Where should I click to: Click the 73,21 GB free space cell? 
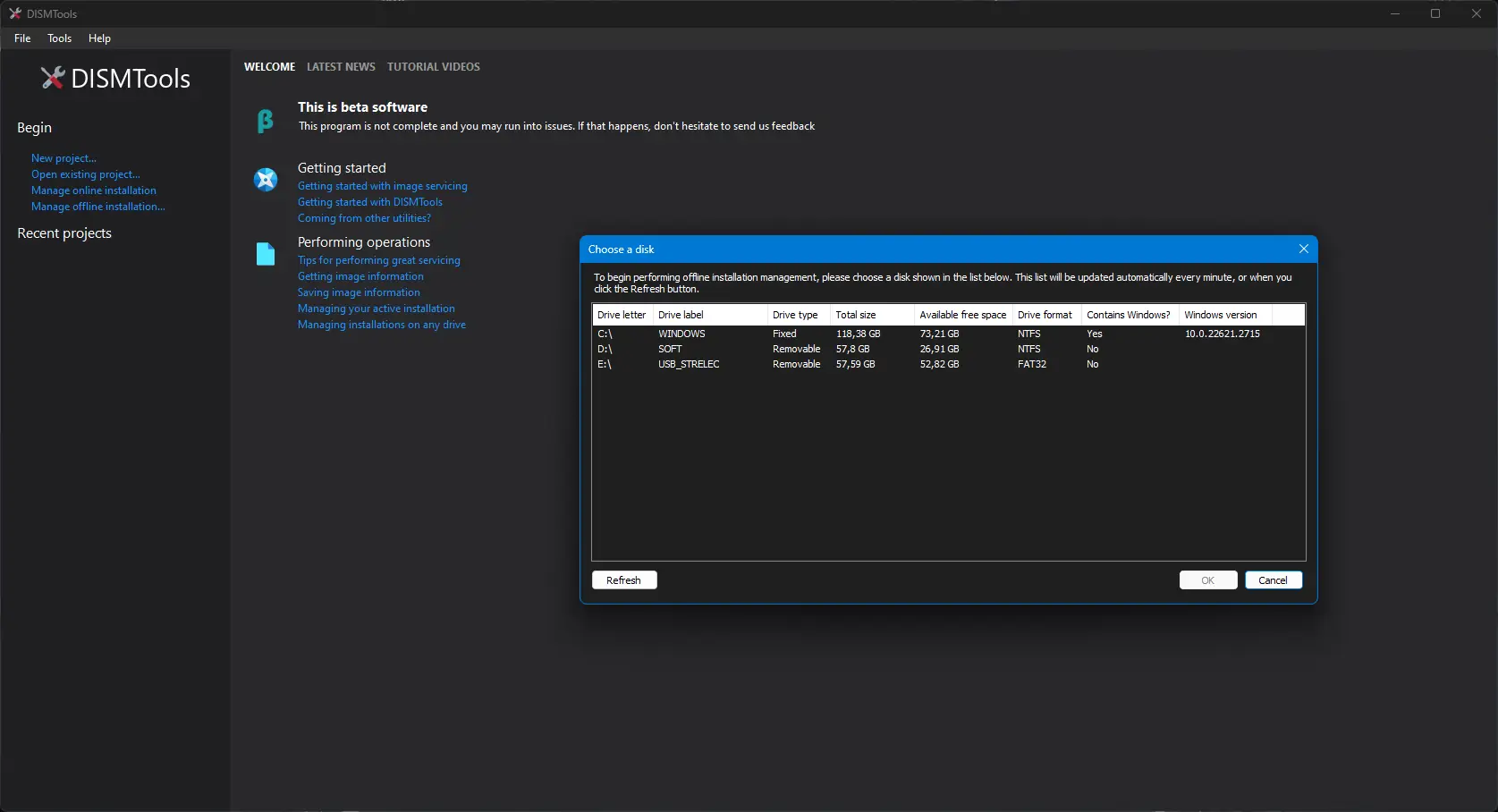[939, 334]
